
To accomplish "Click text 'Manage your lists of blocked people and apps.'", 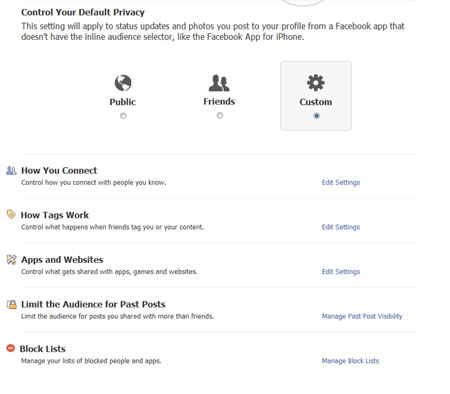I will coord(91,361).
